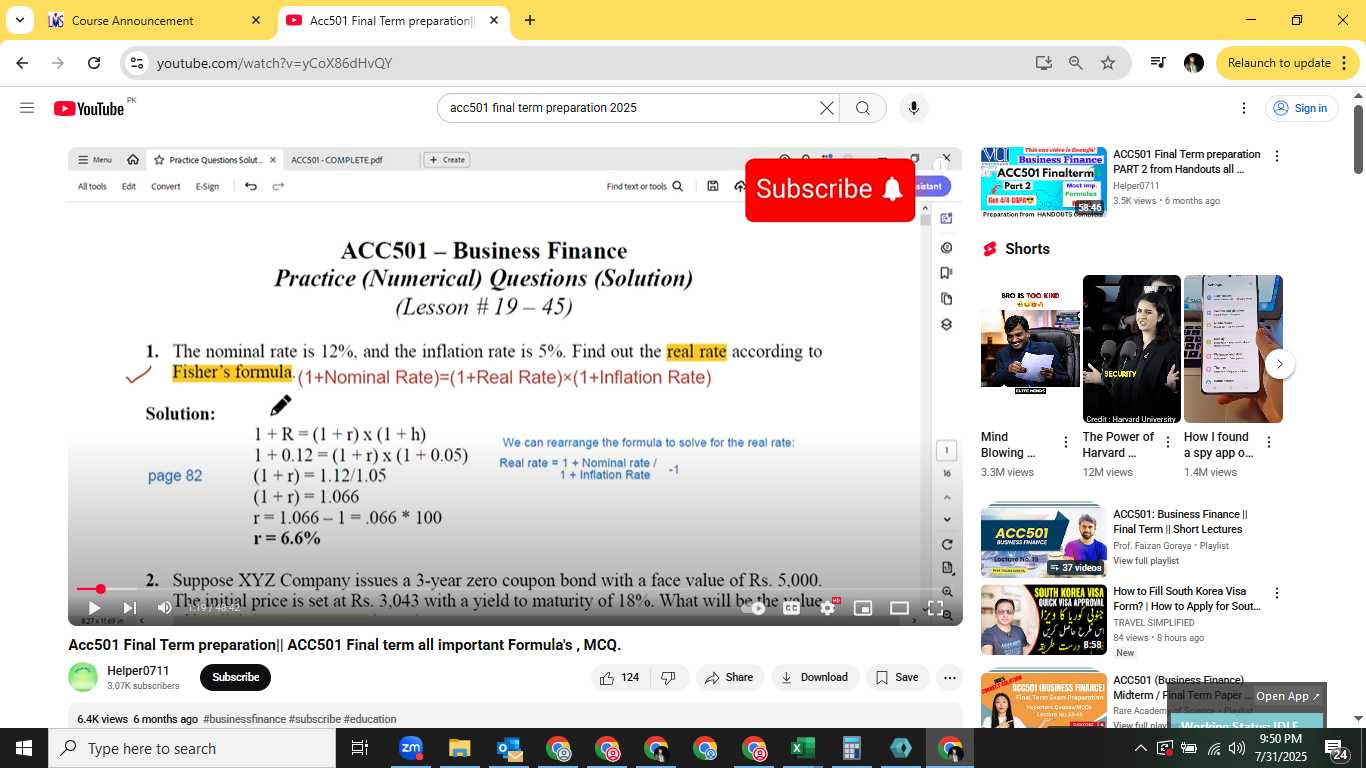Clear the search text with X
The image size is (1366, 768).
(x=827, y=108)
